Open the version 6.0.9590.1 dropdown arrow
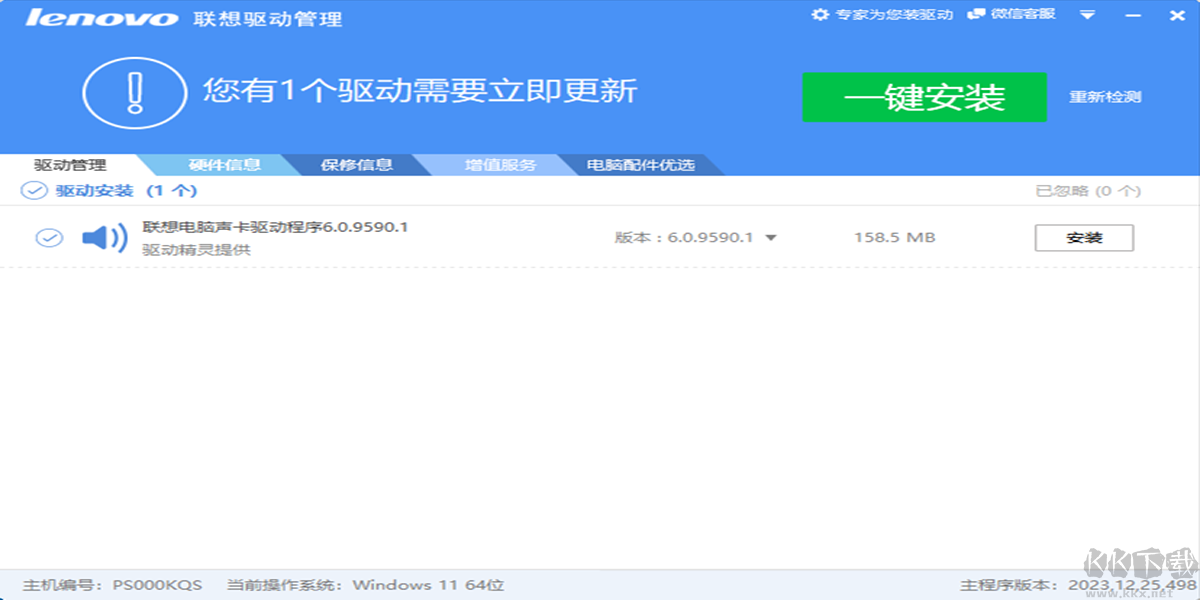Viewport: 1200px width, 600px height. 771,238
